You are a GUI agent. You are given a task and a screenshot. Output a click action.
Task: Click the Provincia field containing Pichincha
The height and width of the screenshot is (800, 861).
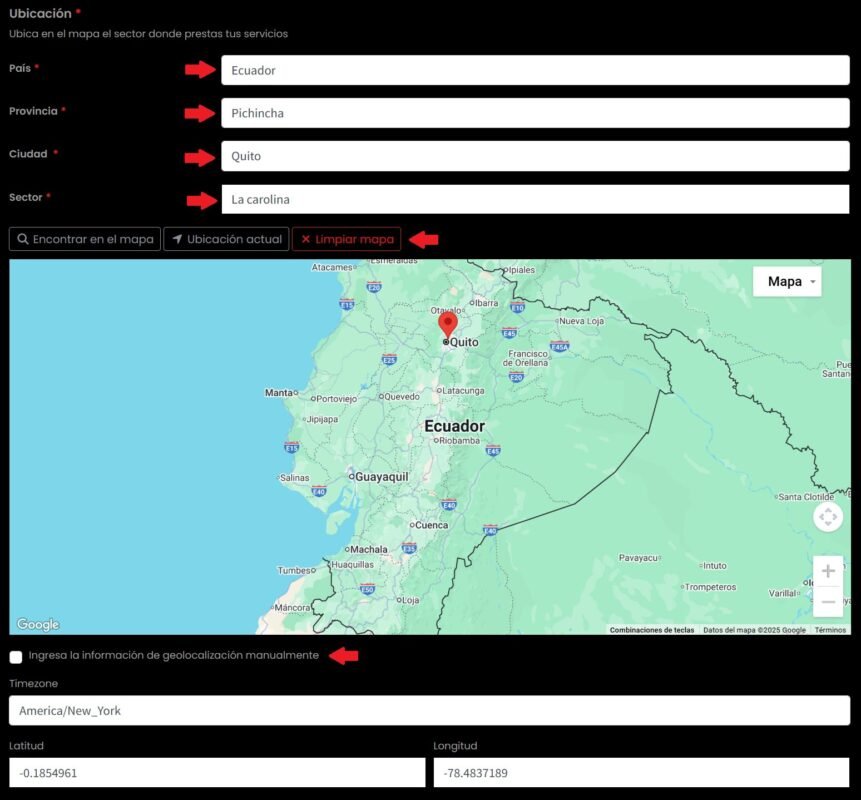tap(535, 113)
